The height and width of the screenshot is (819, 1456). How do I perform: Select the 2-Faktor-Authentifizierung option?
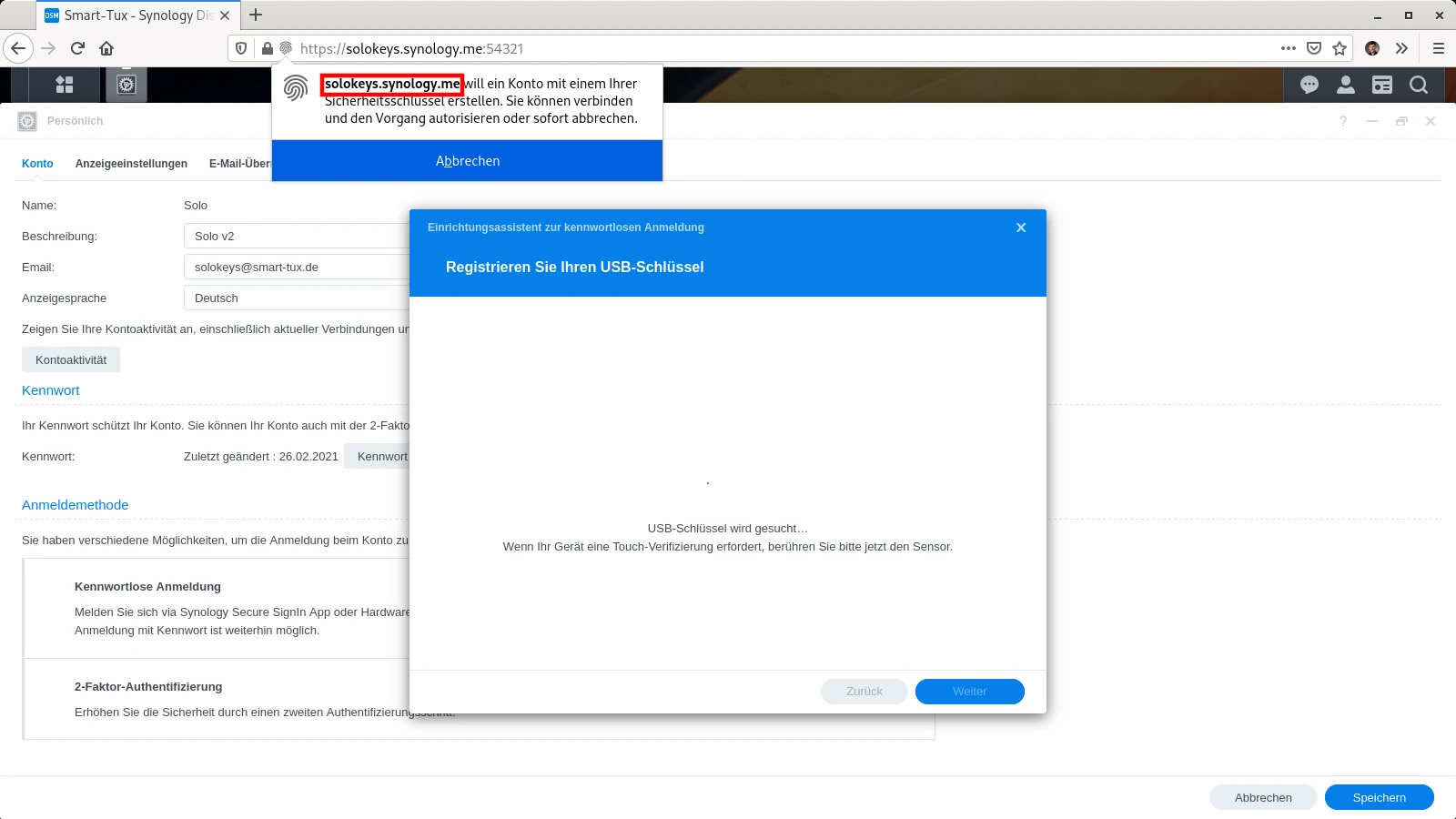point(217,699)
